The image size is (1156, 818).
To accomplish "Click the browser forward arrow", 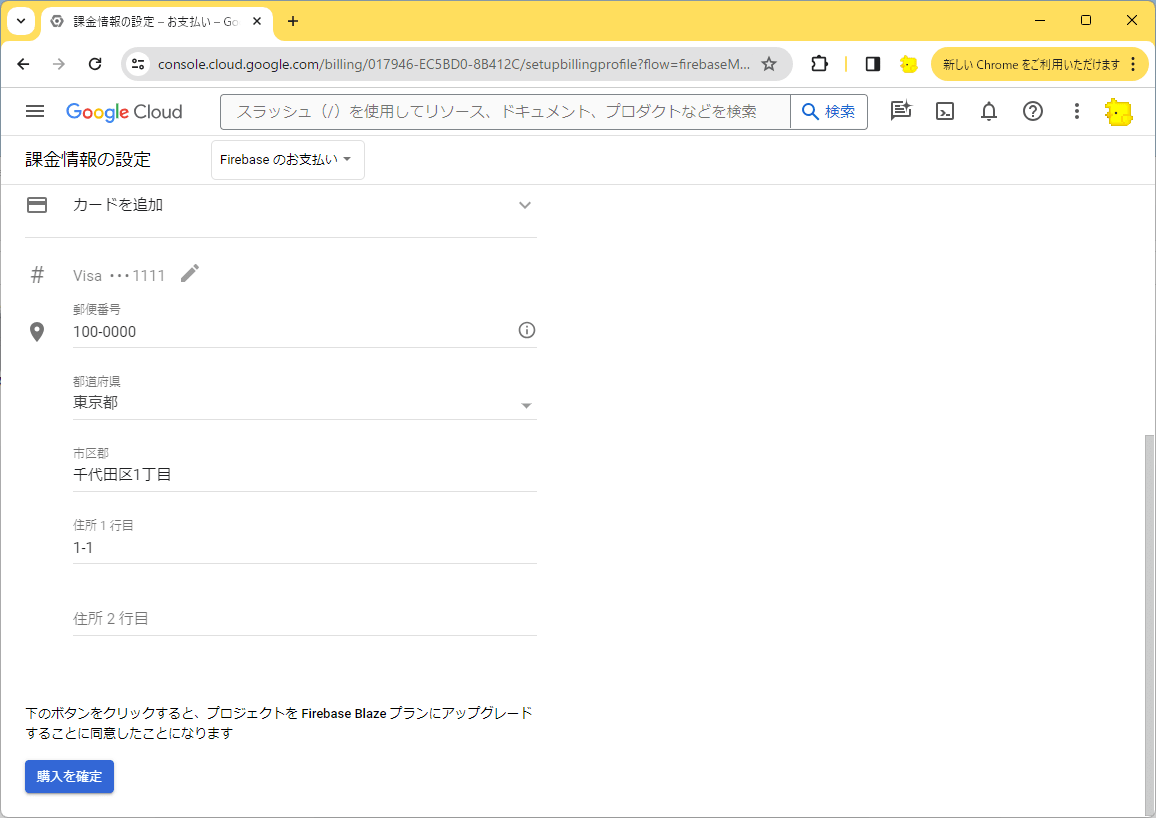I will [x=59, y=64].
